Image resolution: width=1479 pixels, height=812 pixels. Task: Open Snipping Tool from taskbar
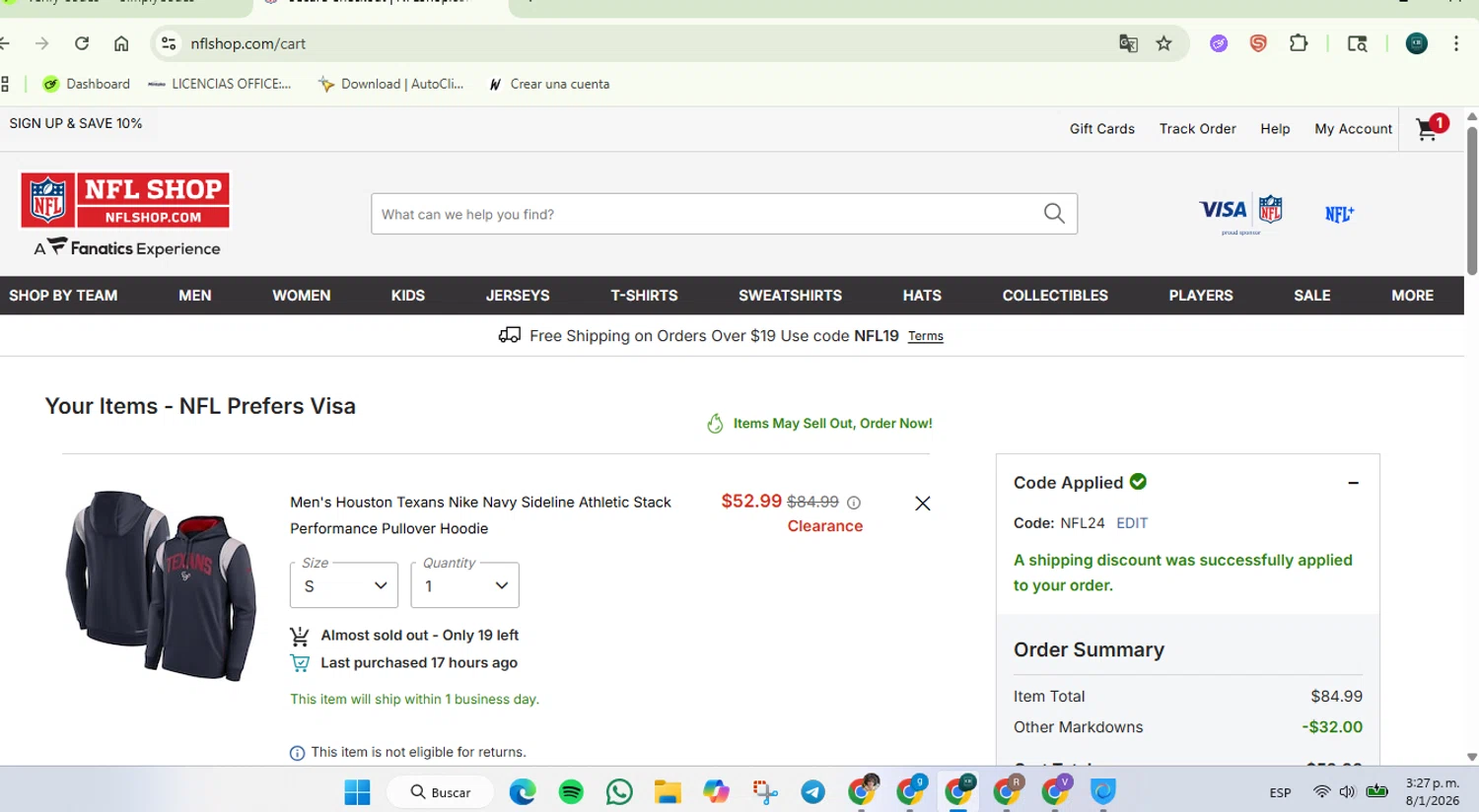coord(765,791)
